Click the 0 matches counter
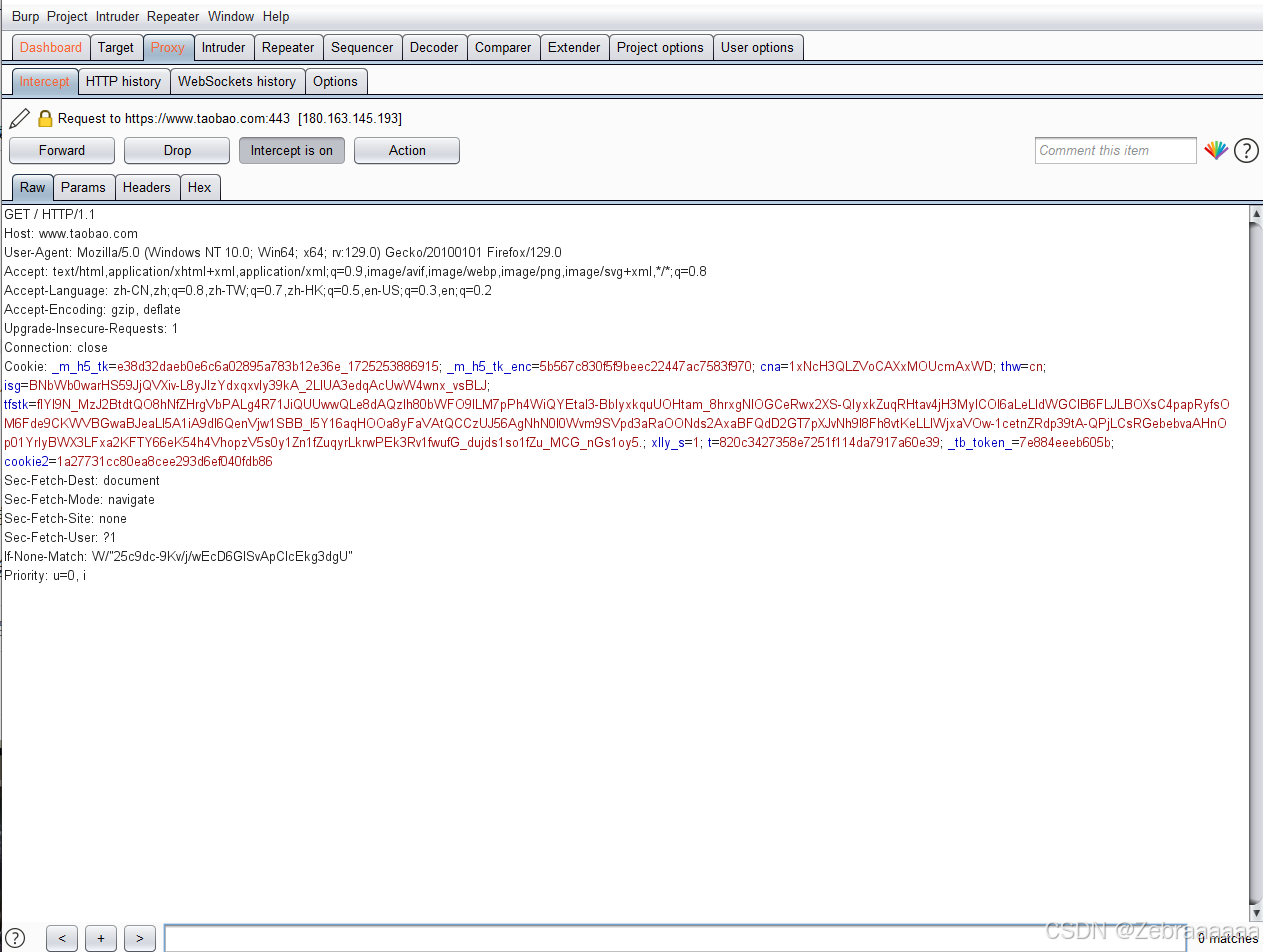The width and height of the screenshot is (1263, 952). point(1228,939)
